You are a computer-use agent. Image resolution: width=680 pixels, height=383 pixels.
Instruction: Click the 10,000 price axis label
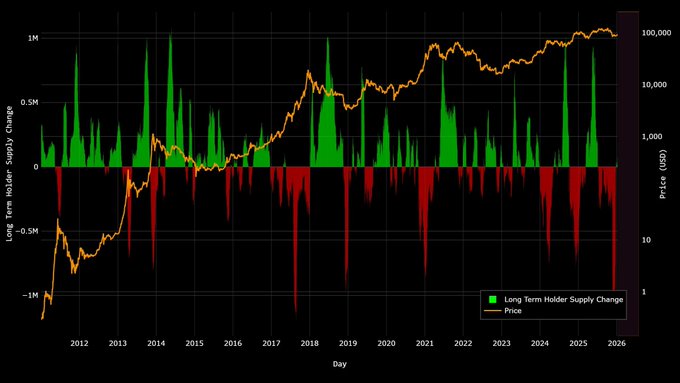(654, 85)
